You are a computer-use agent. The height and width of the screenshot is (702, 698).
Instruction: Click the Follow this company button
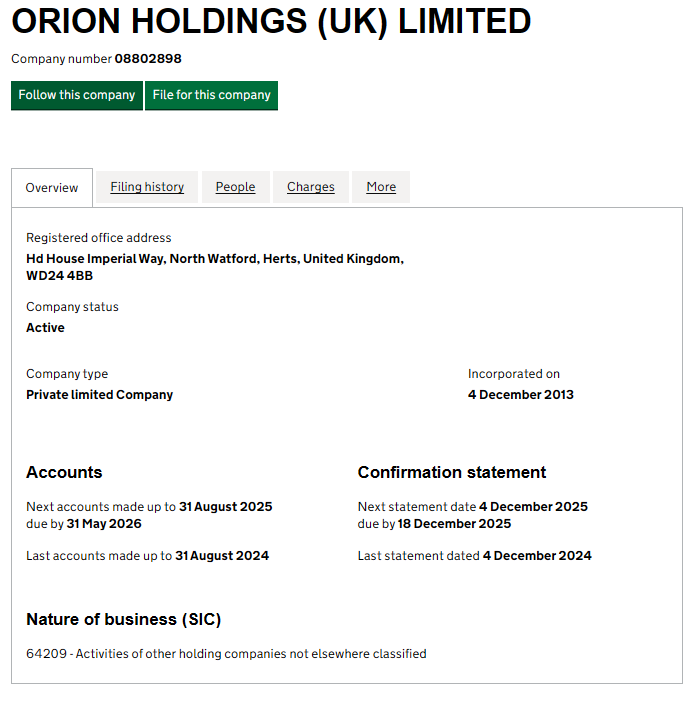pos(77,95)
